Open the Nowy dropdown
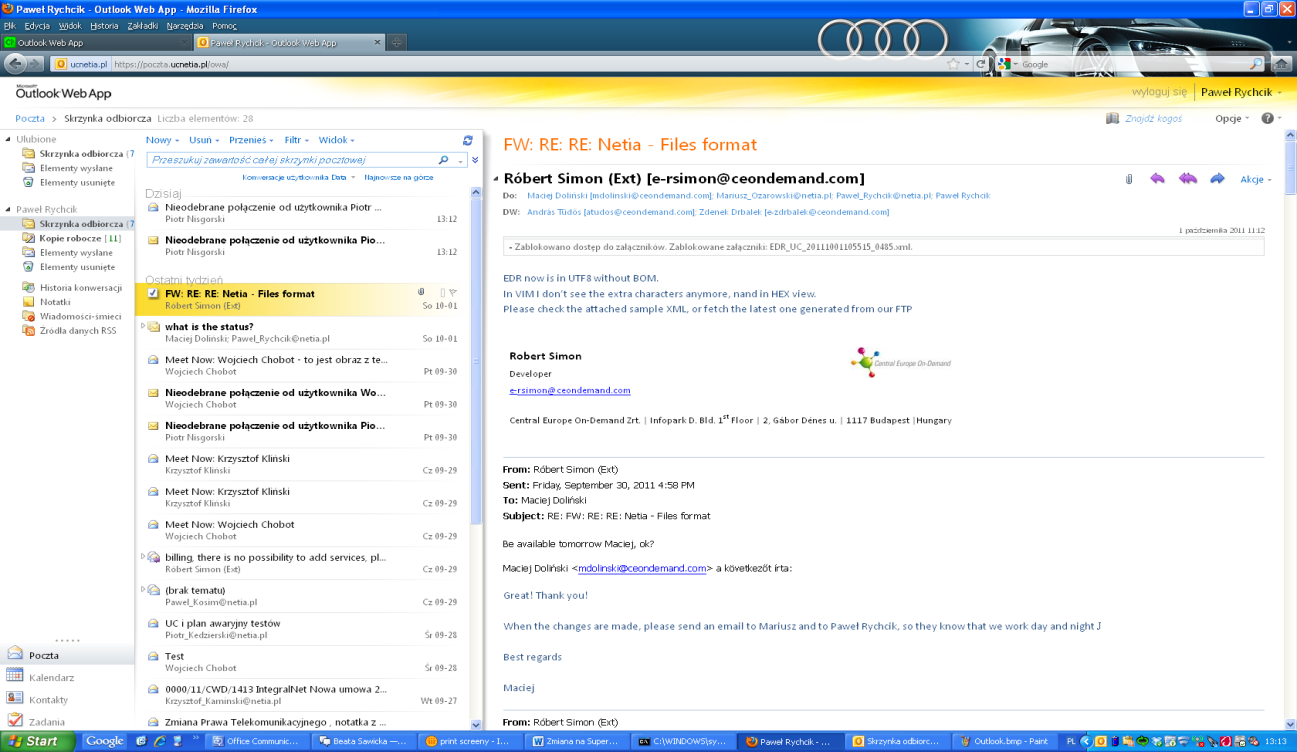Screen dimensions: 1297x752 click(162, 141)
